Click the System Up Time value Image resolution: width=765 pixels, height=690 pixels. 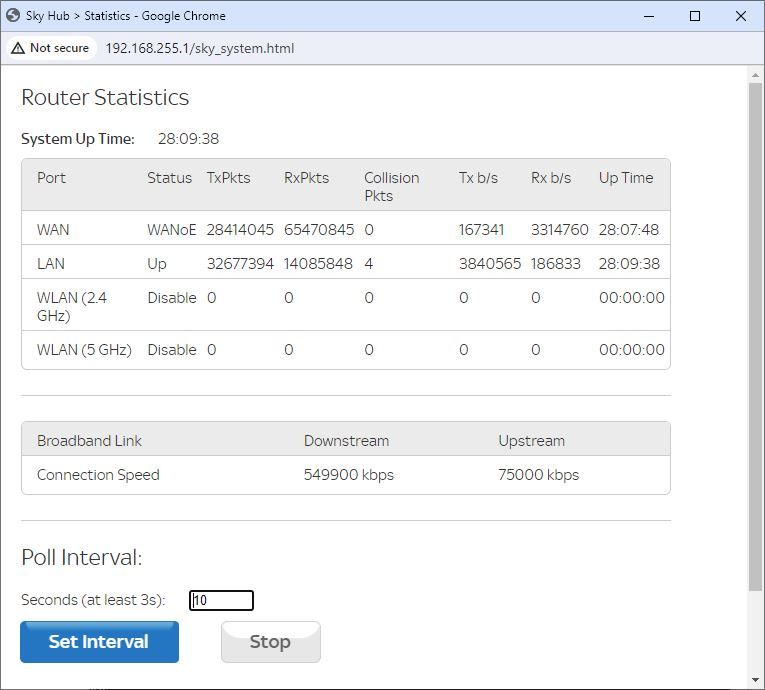click(188, 139)
